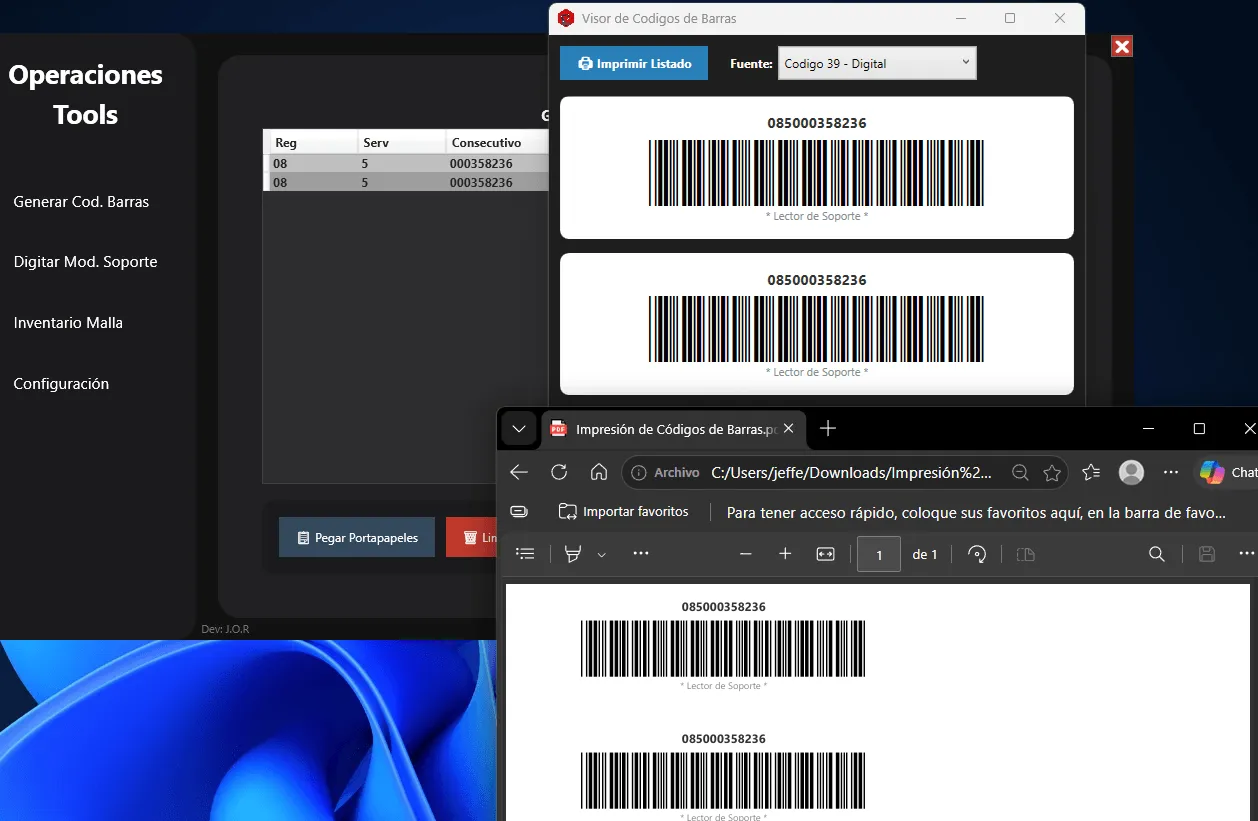This screenshot has height=821, width=1258.
Task: Open more PDF tools ellipsis near the highlighter
Action: [641, 553]
